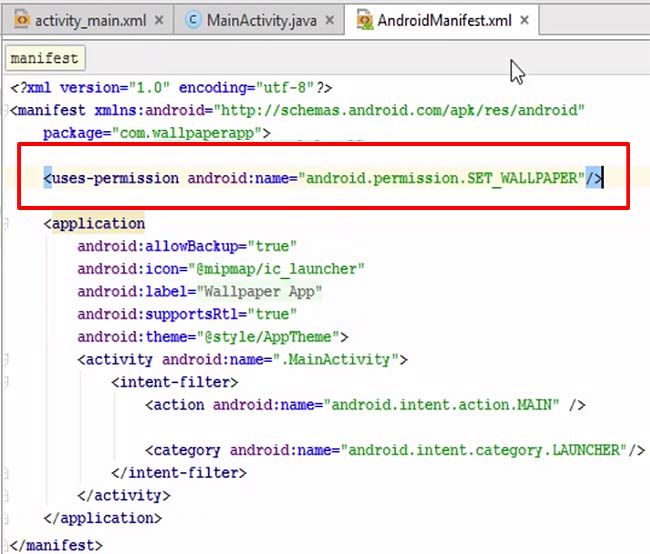Click the opening intent-filter tag

pyautogui.click(x=175, y=382)
